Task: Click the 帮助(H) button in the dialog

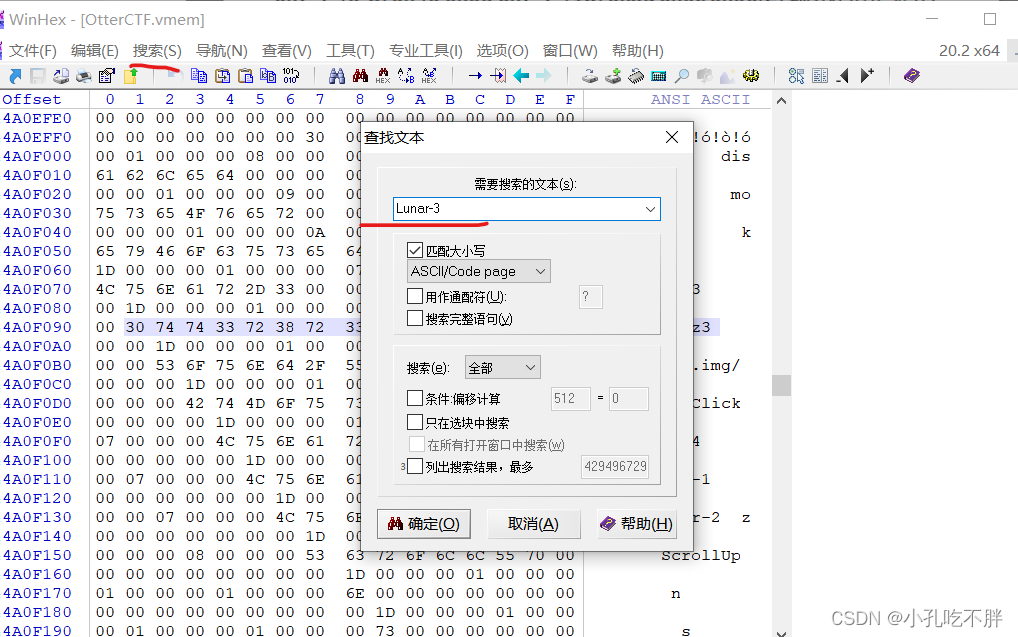Action: (x=637, y=523)
